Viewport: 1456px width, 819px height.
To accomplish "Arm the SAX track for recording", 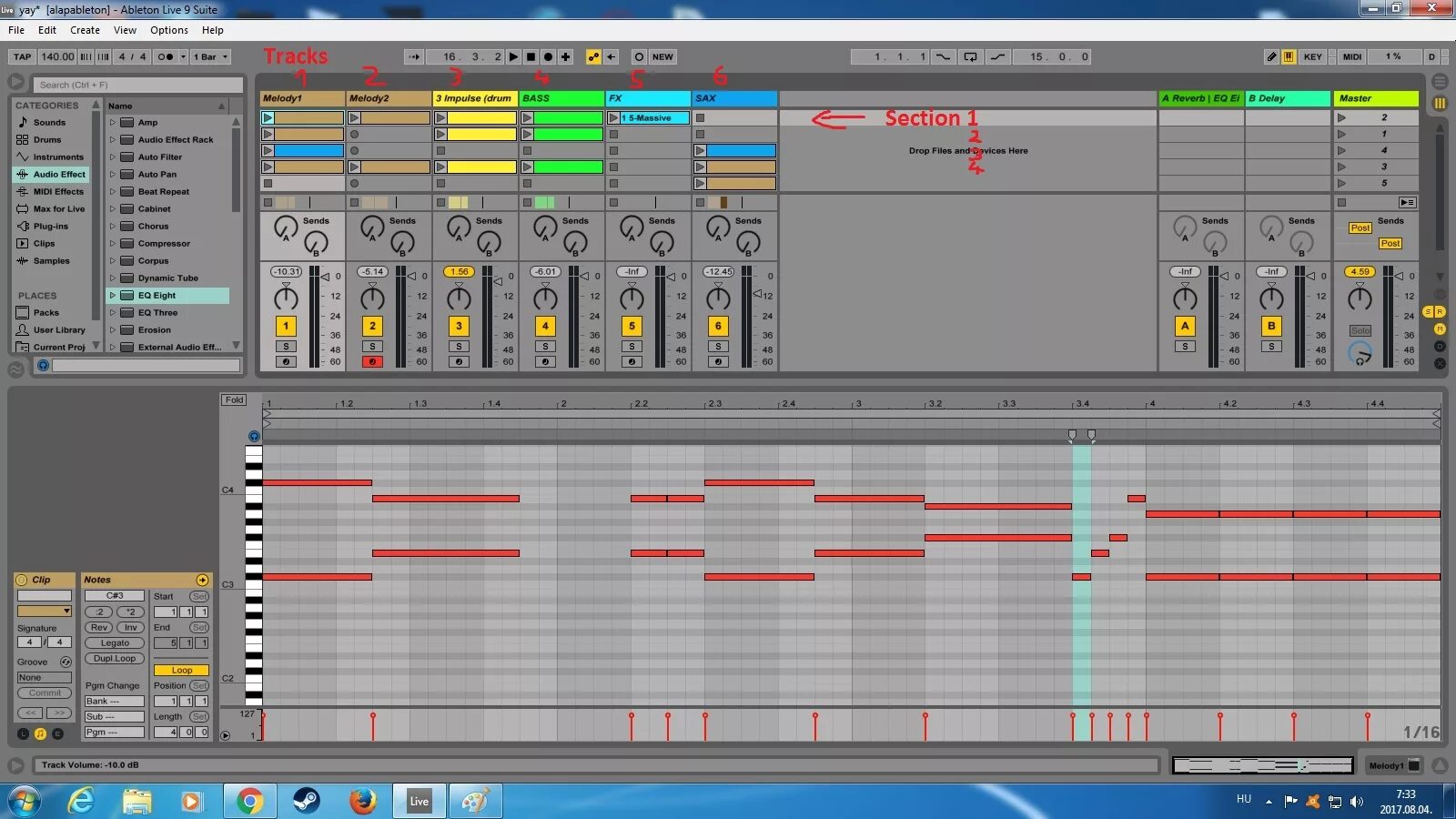I will coord(718,361).
